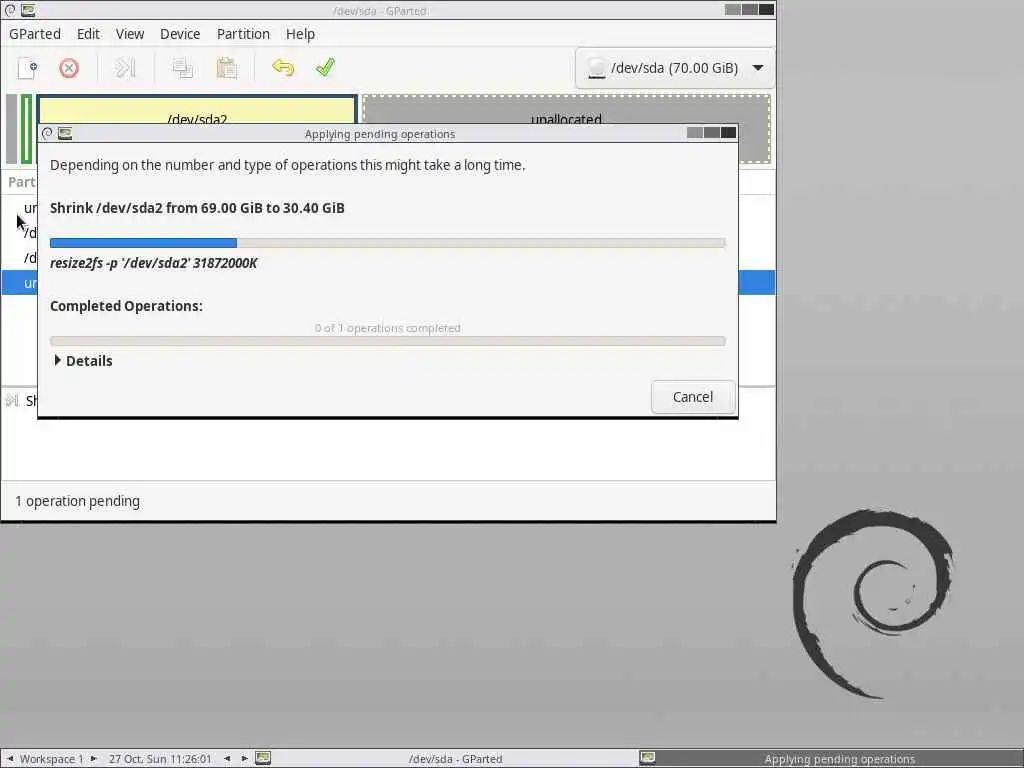Image resolution: width=1024 pixels, height=768 pixels.
Task: Open the GParted menu
Action: pos(35,34)
